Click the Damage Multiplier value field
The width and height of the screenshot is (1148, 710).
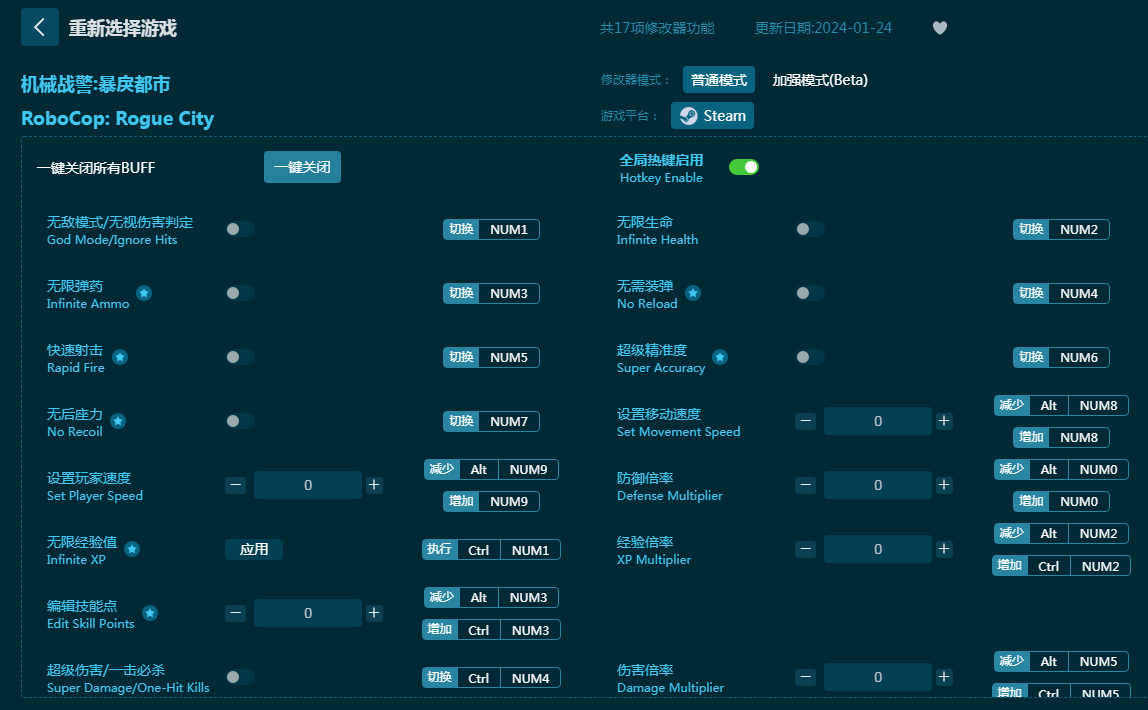click(878, 677)
